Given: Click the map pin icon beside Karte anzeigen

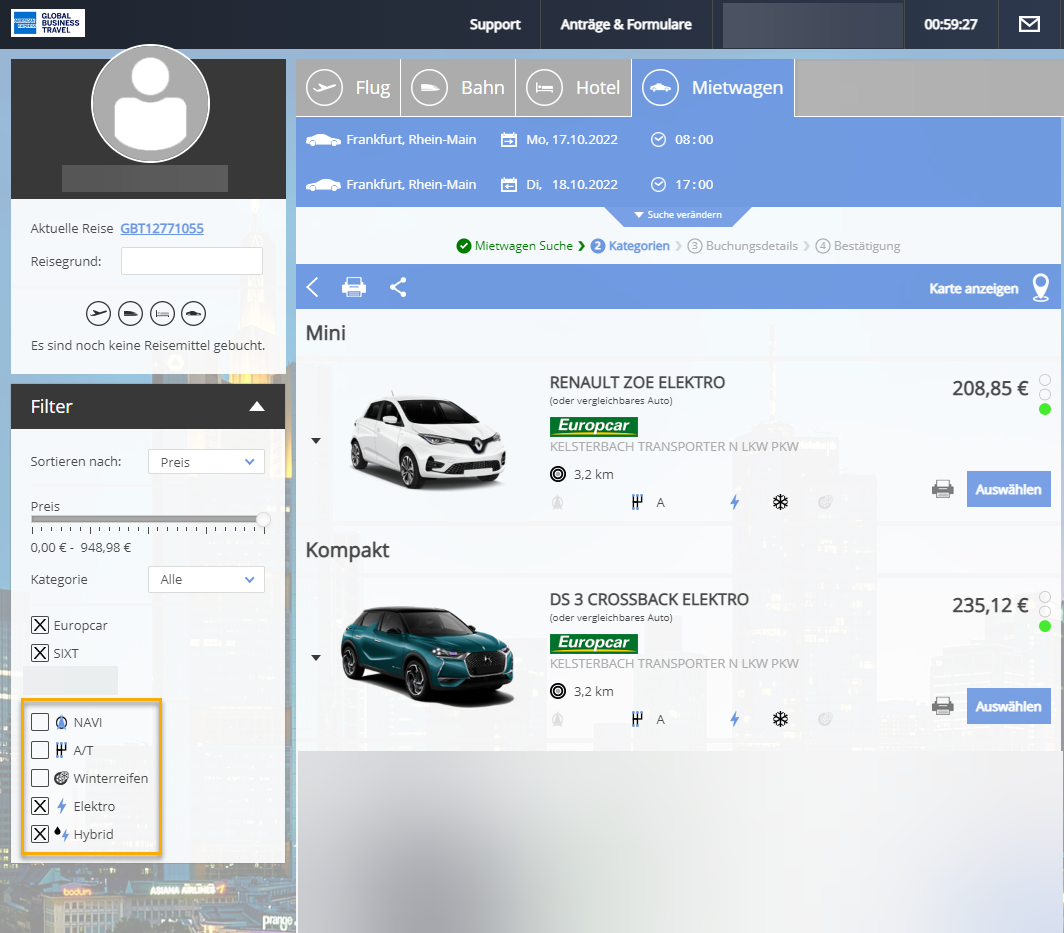Looking at the screenshot, I should click(1041, 288).
